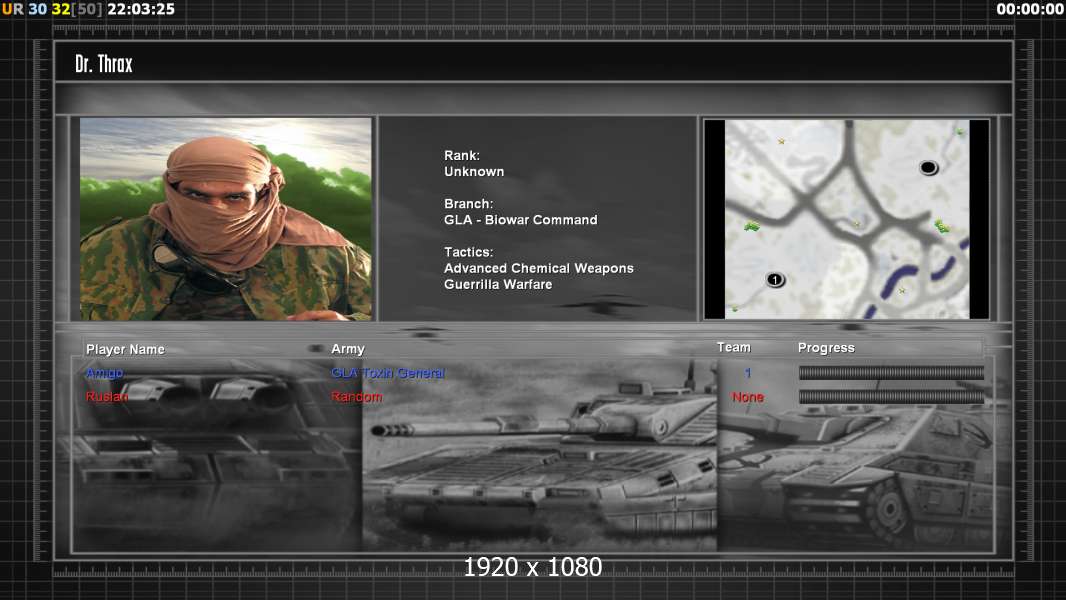Click the Branch label

[468, 203]
